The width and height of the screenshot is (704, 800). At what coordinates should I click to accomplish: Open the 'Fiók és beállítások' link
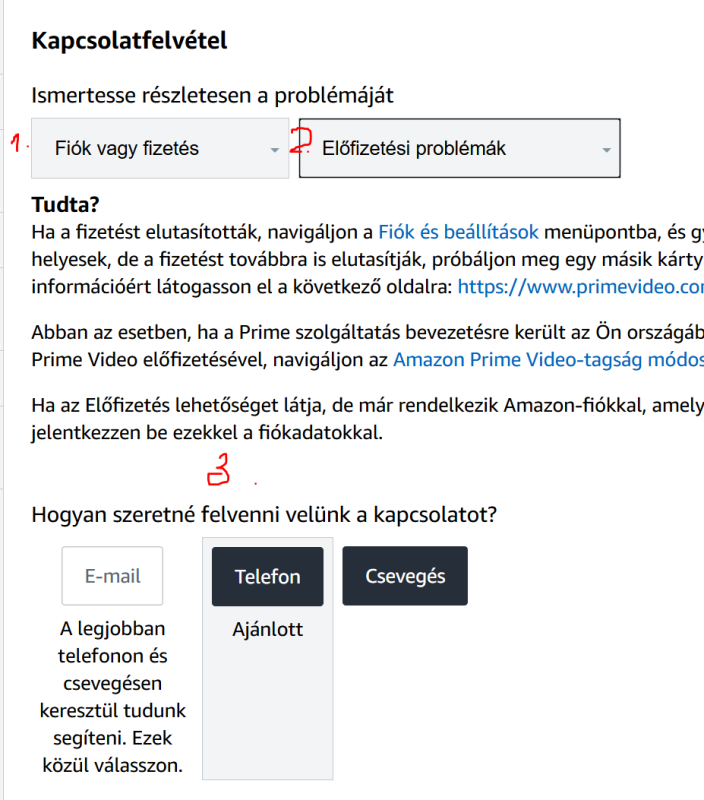tap(458, 233)
